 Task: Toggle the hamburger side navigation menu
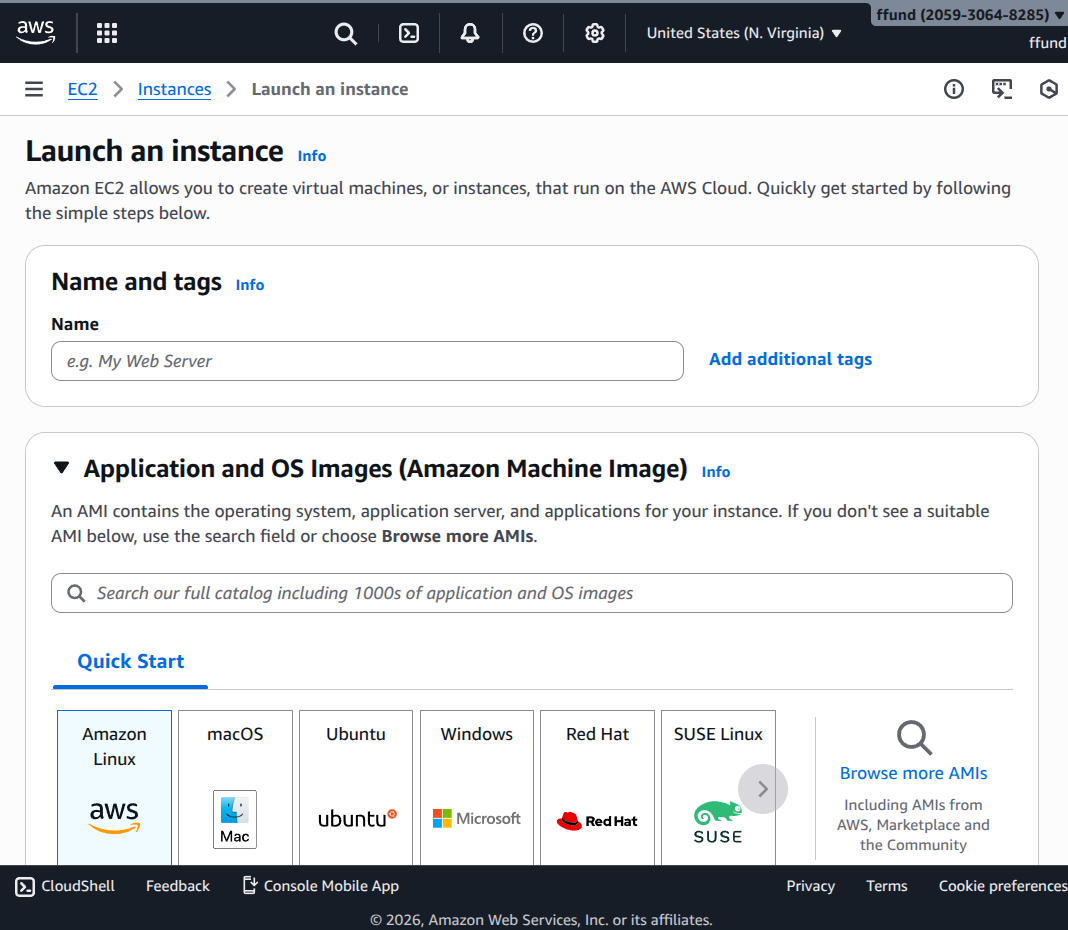tap(34, 89)
